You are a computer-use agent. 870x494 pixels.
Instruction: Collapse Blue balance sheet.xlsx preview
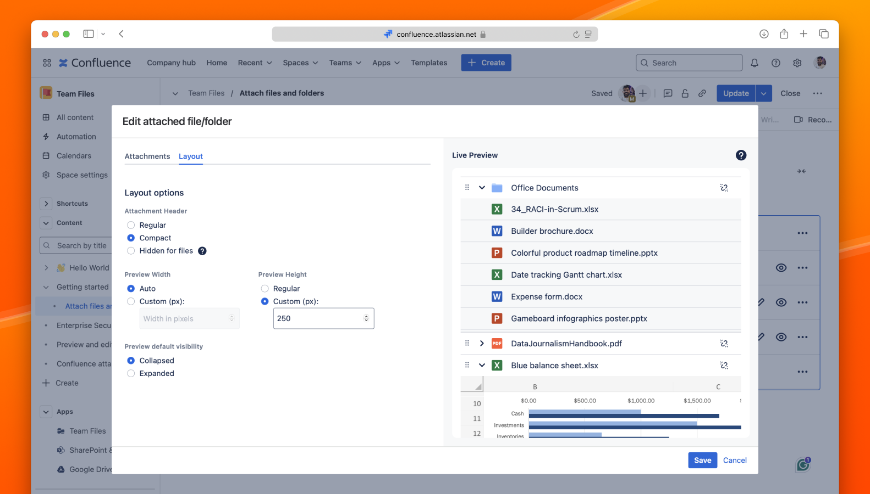click(481, 365)
